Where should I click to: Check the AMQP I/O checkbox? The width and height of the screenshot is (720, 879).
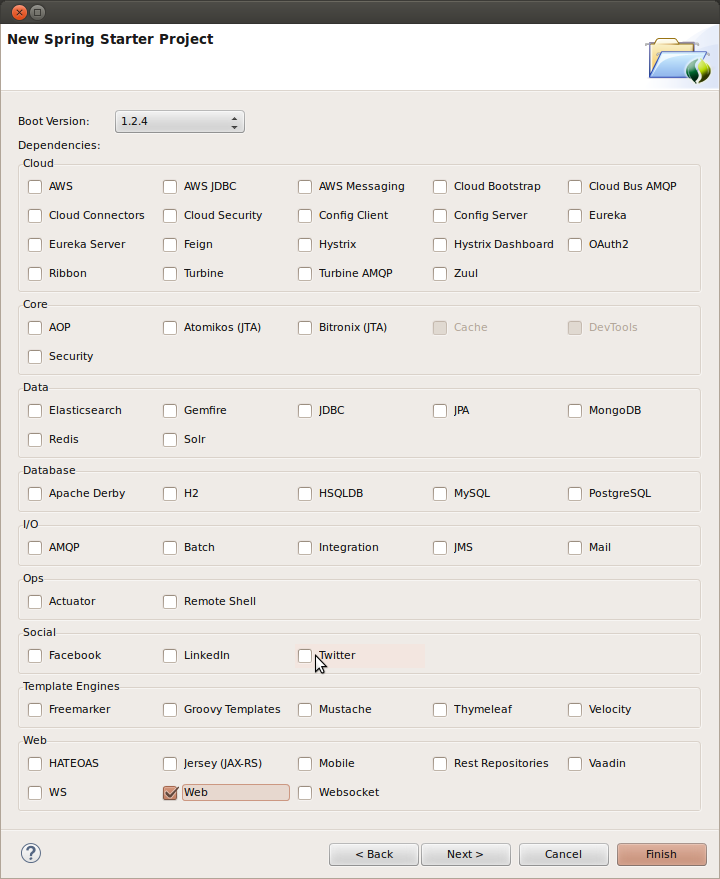pos(35,548)
